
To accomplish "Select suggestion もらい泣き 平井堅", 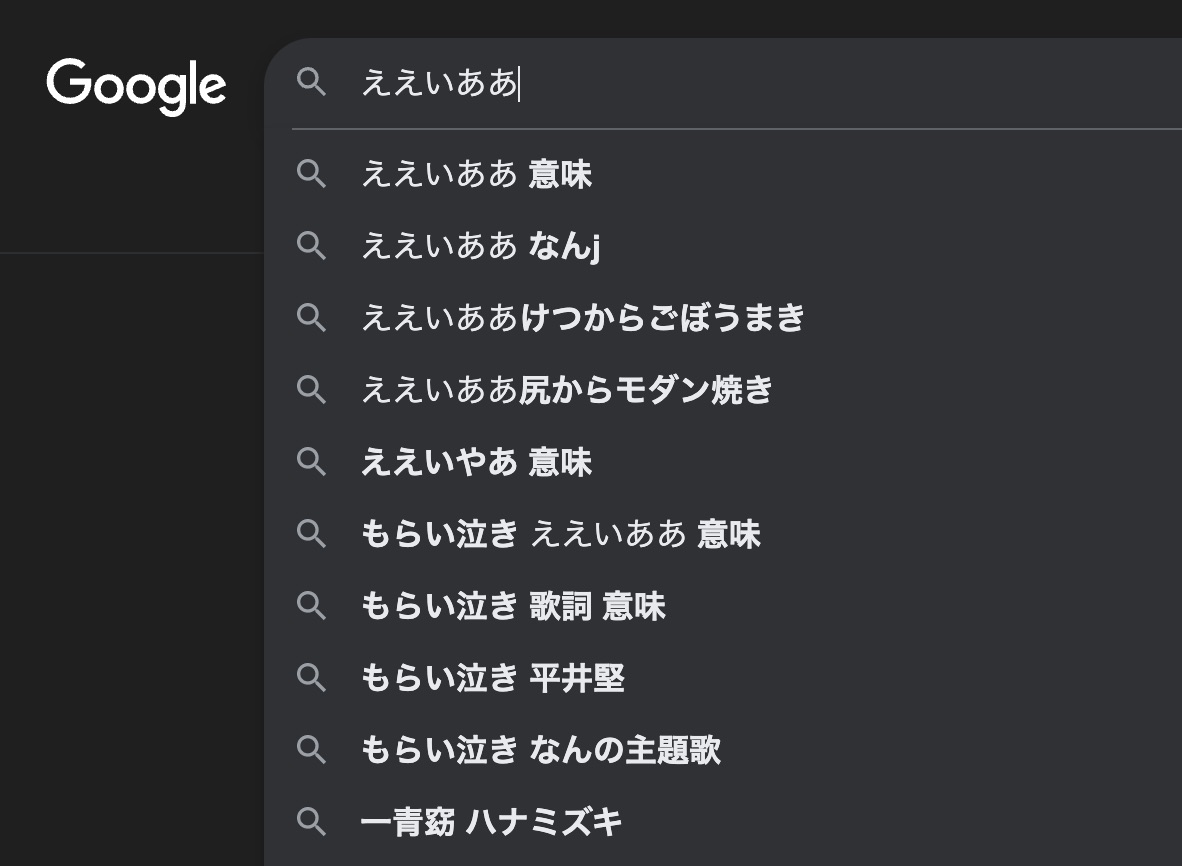I will pos(493,679).
